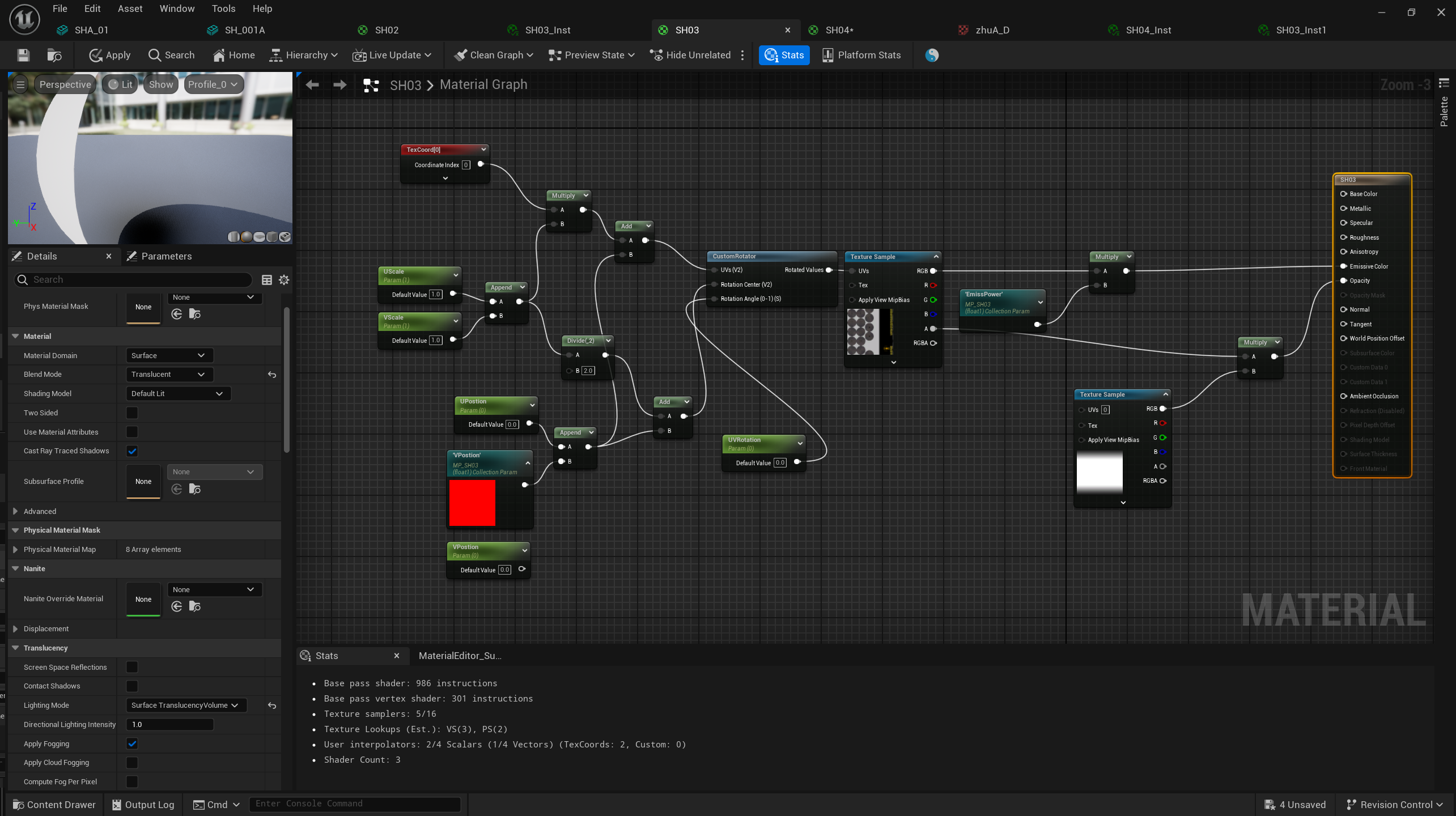Click the Save icon in toolbar
Image resolution: width=1456 pixels, height=816 pixels.
coord(23,55)
